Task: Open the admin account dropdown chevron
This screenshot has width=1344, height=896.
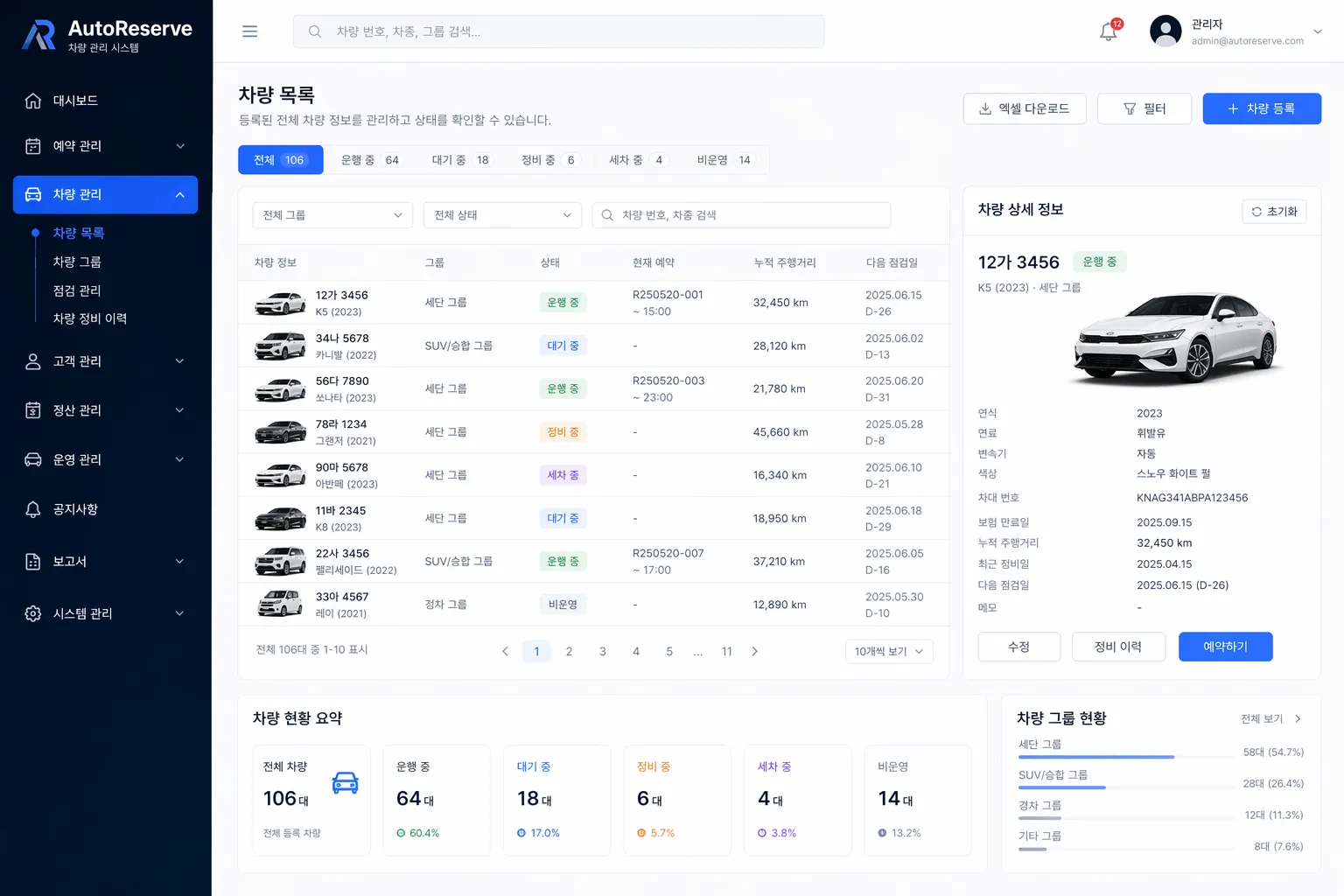Action: coord(1318,31)
